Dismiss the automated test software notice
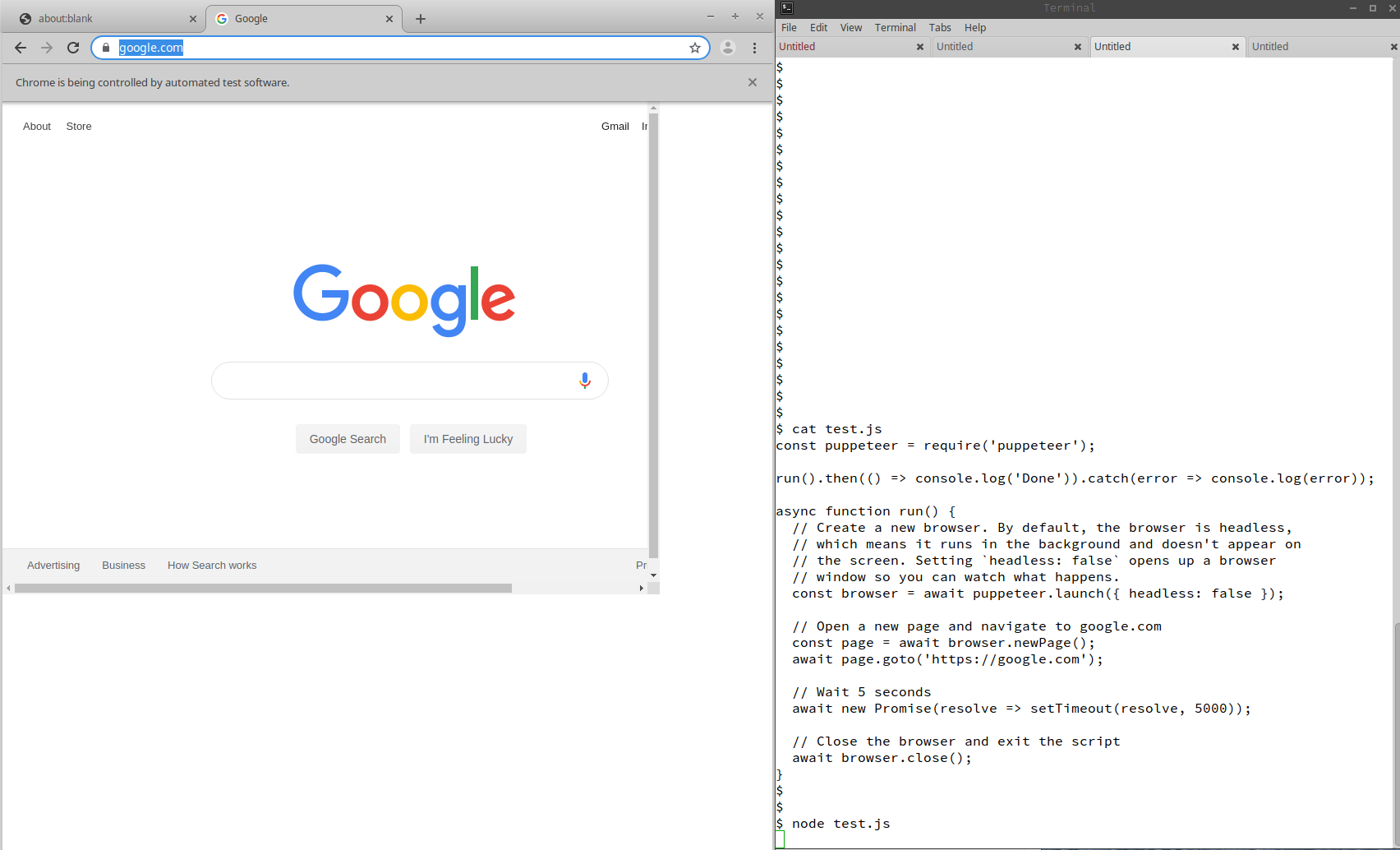1400x850 pixels. 753,82
